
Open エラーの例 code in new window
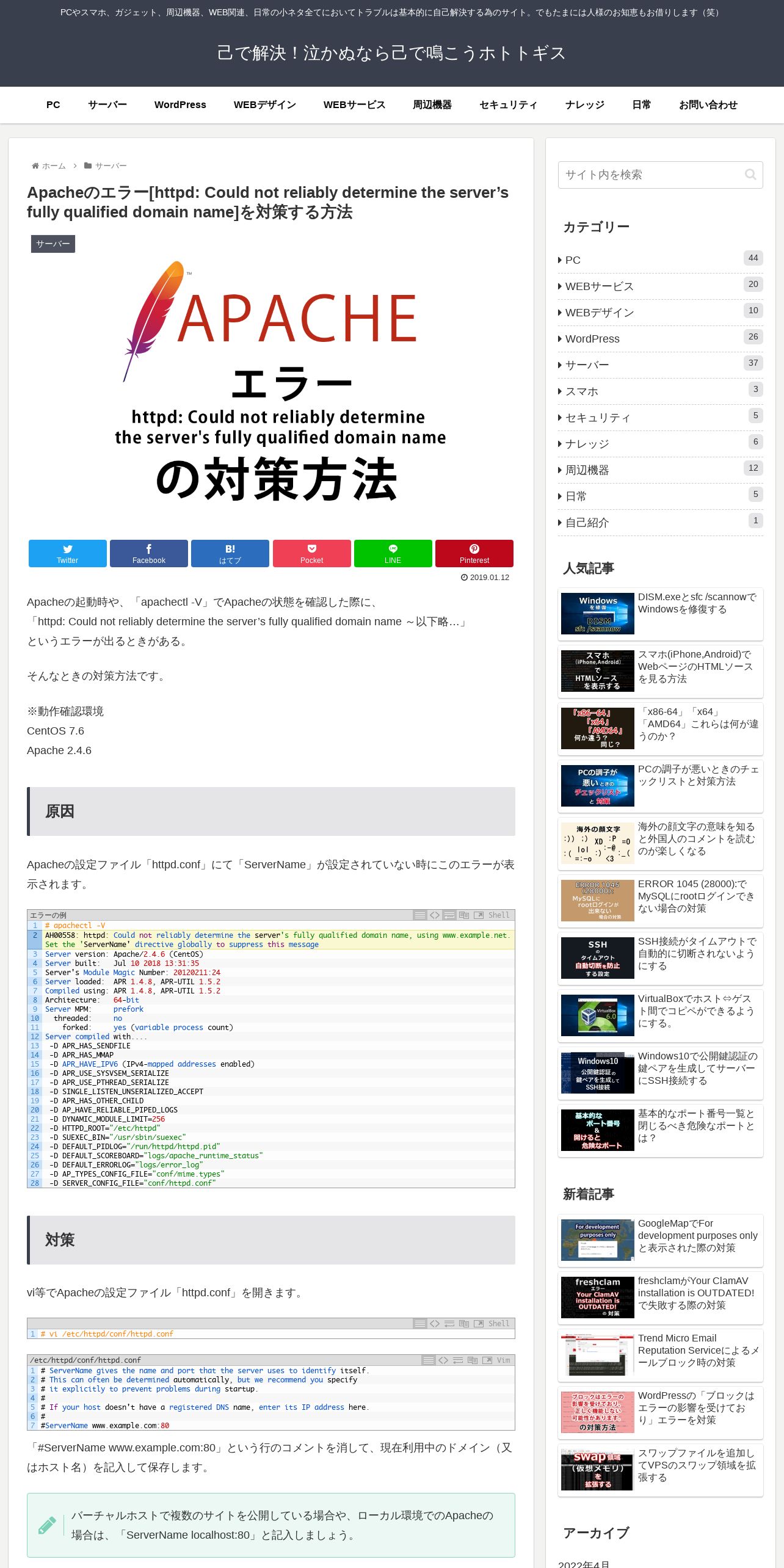click(x=479, y=915)
